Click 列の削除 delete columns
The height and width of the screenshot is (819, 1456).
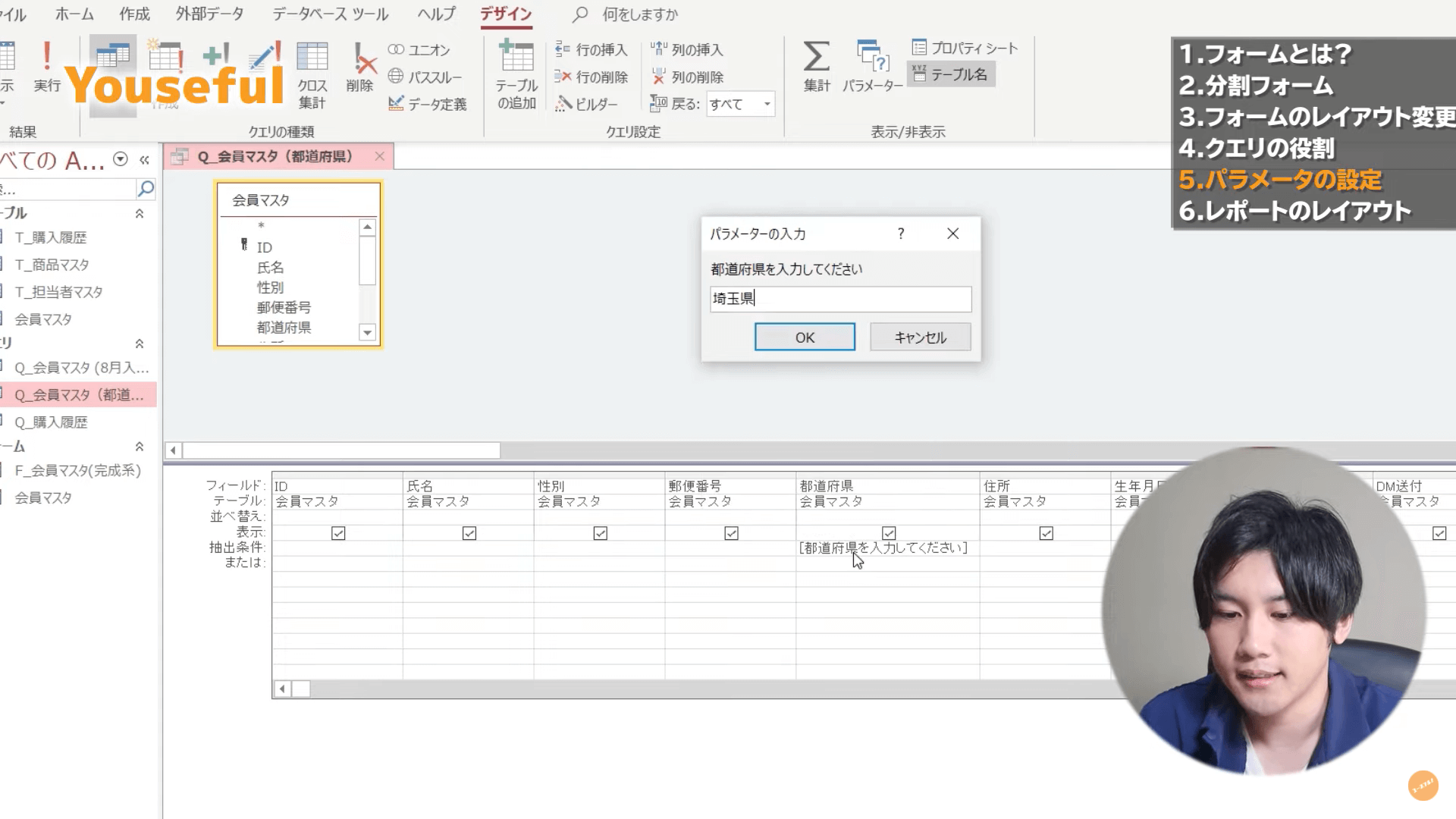687,77
